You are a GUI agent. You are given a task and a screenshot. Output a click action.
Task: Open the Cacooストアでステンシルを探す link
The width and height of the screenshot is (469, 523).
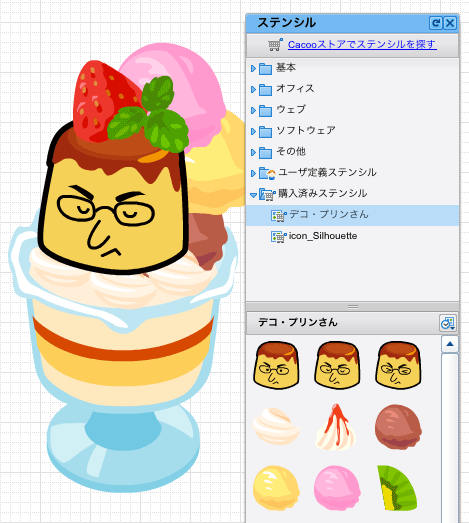[362, 44]
